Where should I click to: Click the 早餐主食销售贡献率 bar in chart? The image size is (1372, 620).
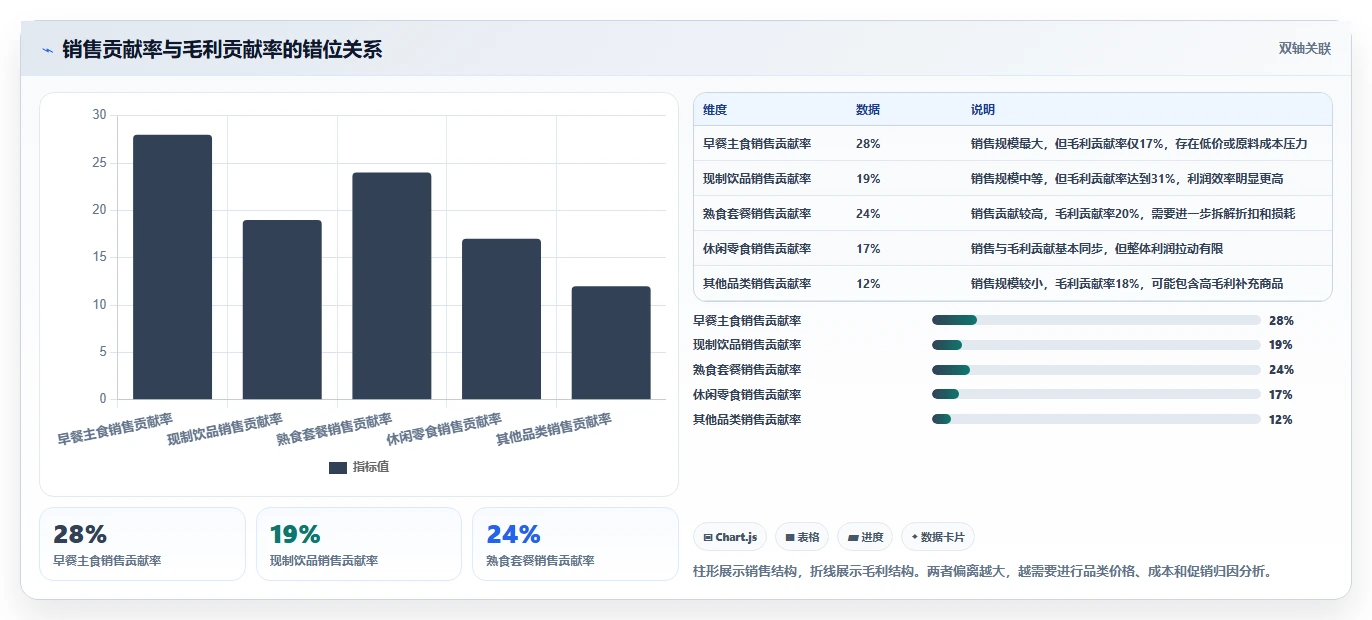point(172,267)
